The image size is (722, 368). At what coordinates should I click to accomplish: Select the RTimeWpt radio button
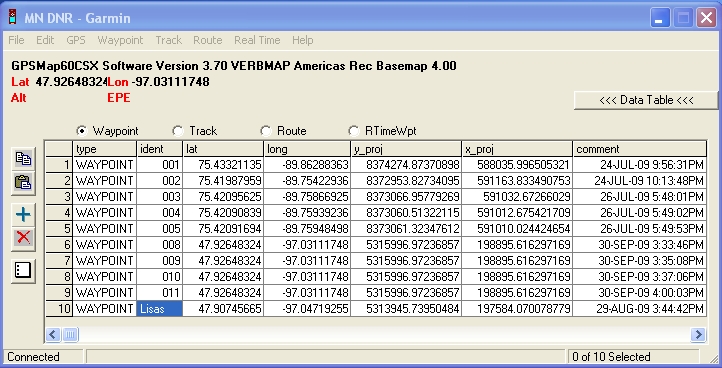[353, 131]
